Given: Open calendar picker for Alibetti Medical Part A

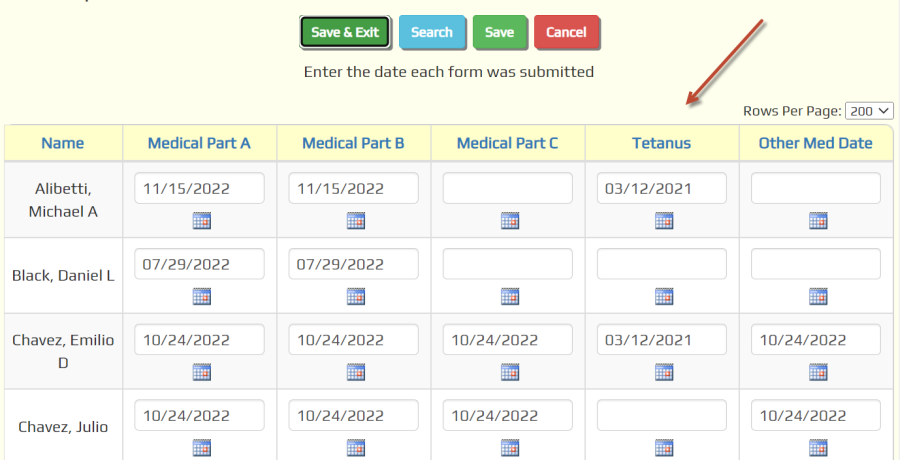Looking at the screenshot, I should tap(201, 221).
